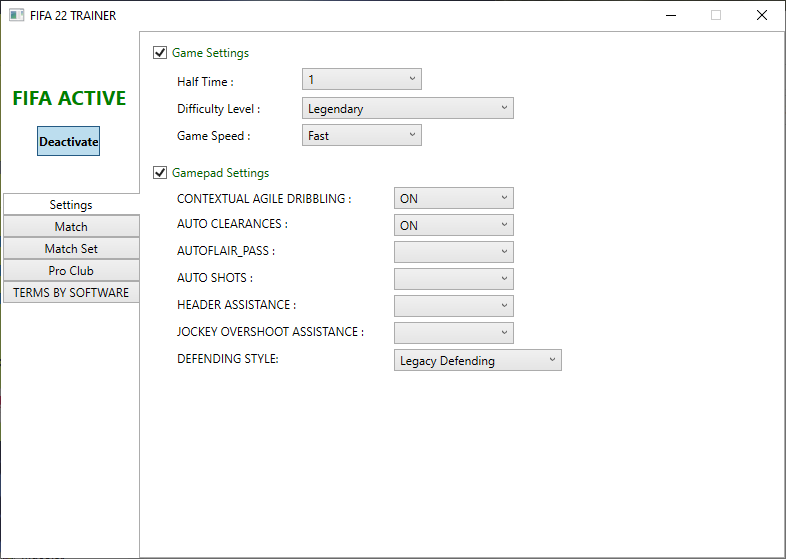Click the 'JOCKEY OVERSHOOT ASSISTANCE :' label
This screenshot has height=559, width=786.
[271, 332]
